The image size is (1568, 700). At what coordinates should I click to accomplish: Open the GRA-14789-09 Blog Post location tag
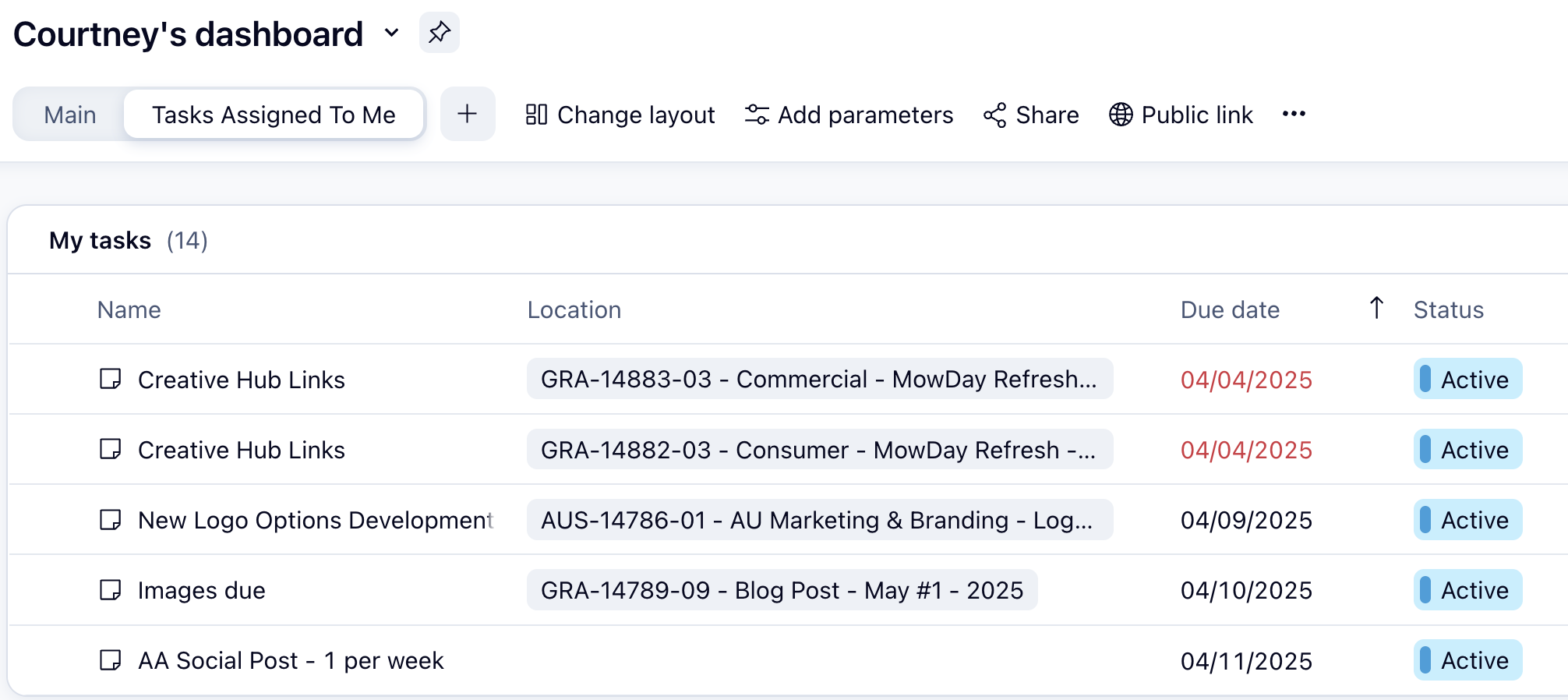point(782,590)
